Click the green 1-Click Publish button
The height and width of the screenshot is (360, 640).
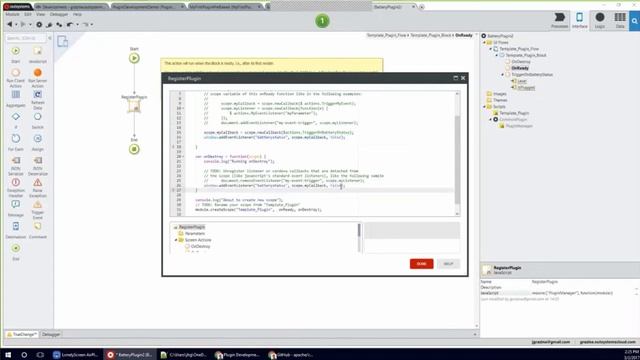(322, 21)
